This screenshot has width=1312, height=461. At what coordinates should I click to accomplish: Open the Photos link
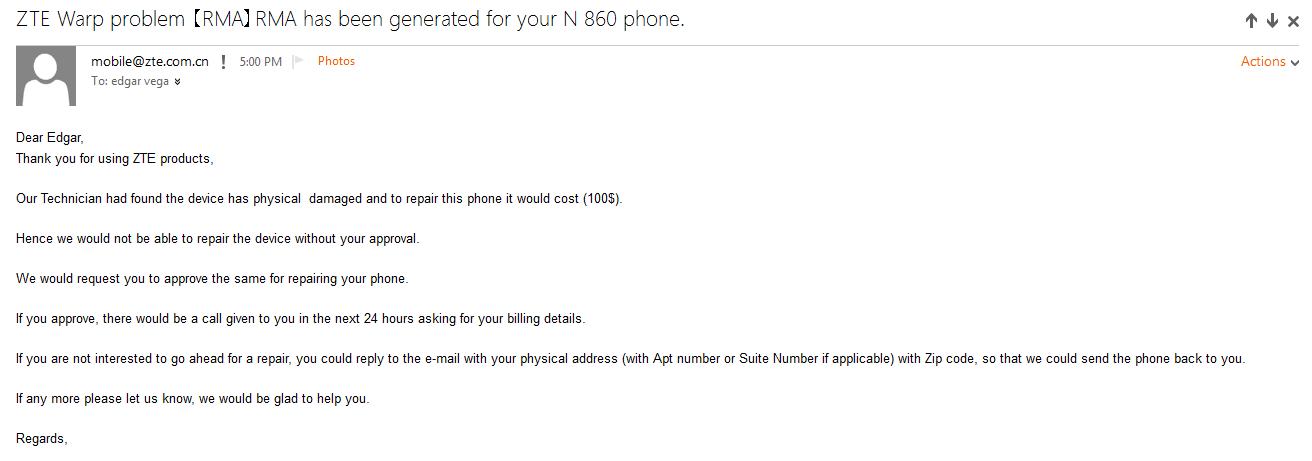pyautogui.click(x=336, y=61)
